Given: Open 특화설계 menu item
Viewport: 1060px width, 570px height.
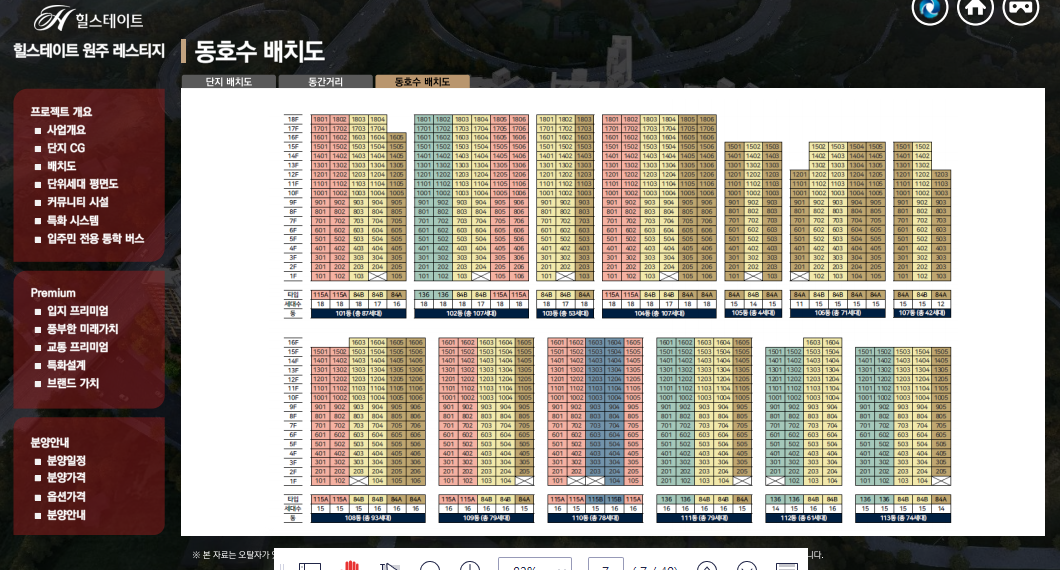Looking at the screenshot, I should pyautogui.click(x=66, y=365).
